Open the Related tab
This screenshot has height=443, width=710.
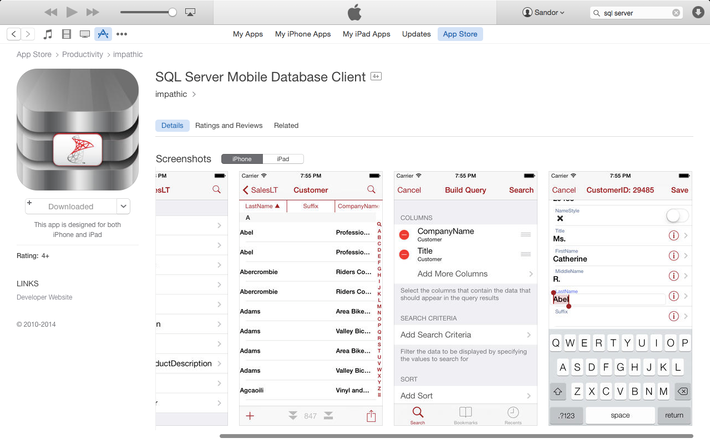[286, 125]
